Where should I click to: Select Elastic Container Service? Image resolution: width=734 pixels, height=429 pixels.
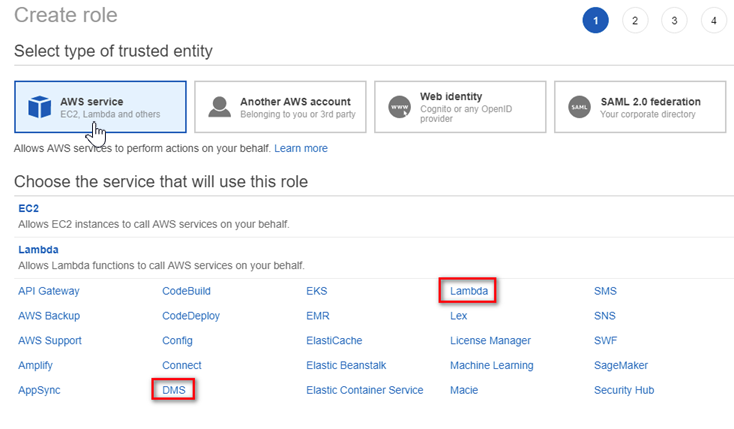coord(365,390)
